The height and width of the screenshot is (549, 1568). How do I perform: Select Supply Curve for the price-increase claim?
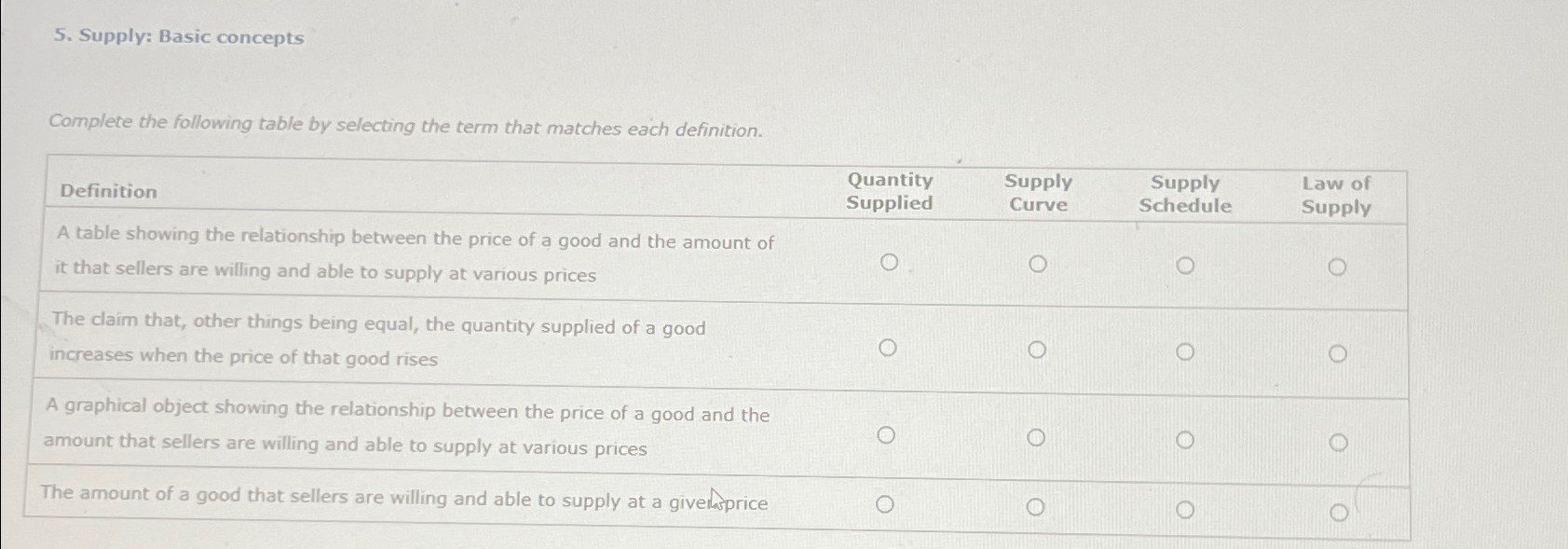[1037, 350]
